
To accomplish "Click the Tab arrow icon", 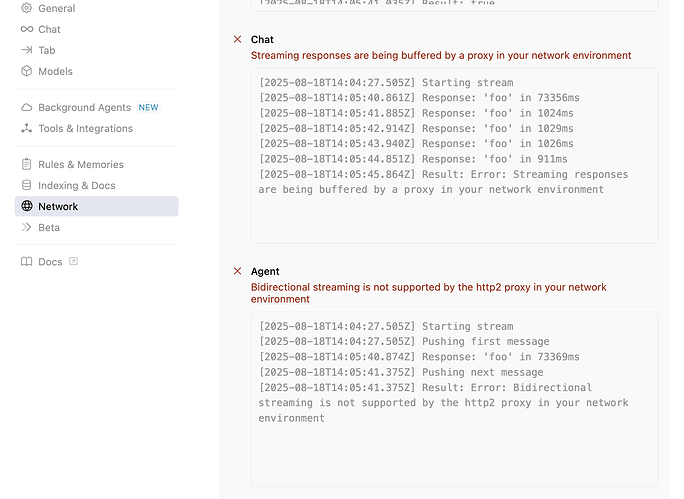I will (x=26, y=50).
